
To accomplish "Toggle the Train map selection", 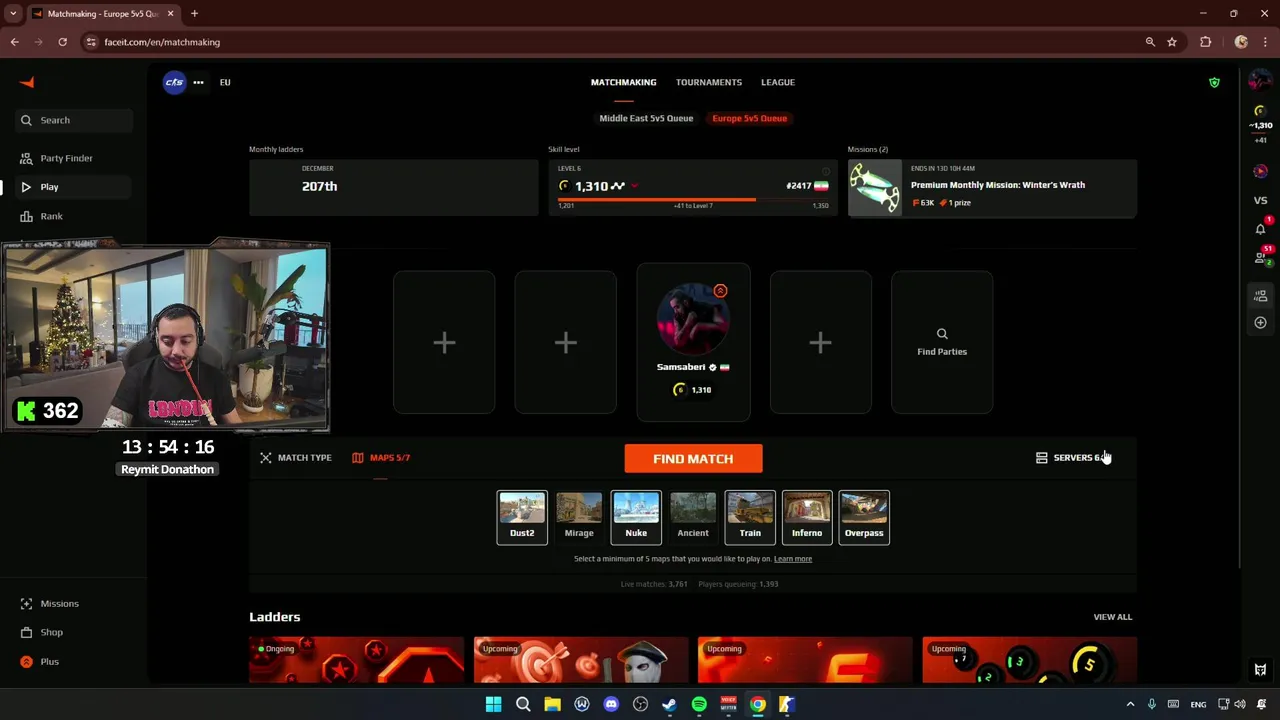I will click(x=750, y=517).
